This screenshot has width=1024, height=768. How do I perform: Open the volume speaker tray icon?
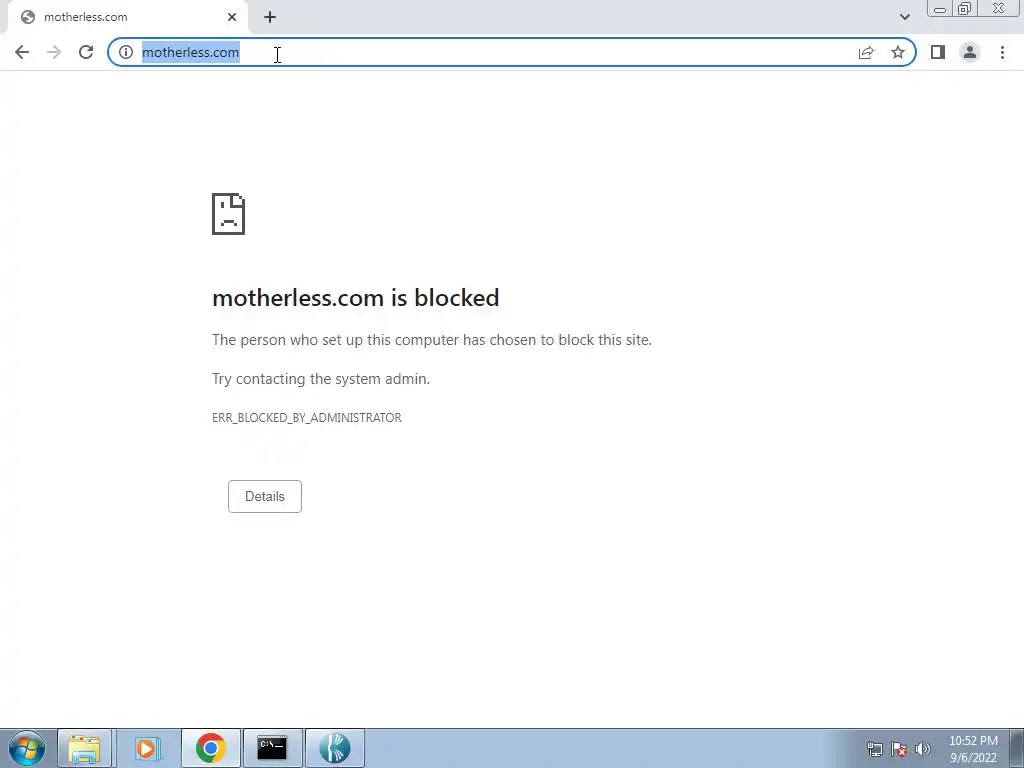point(923,749)
